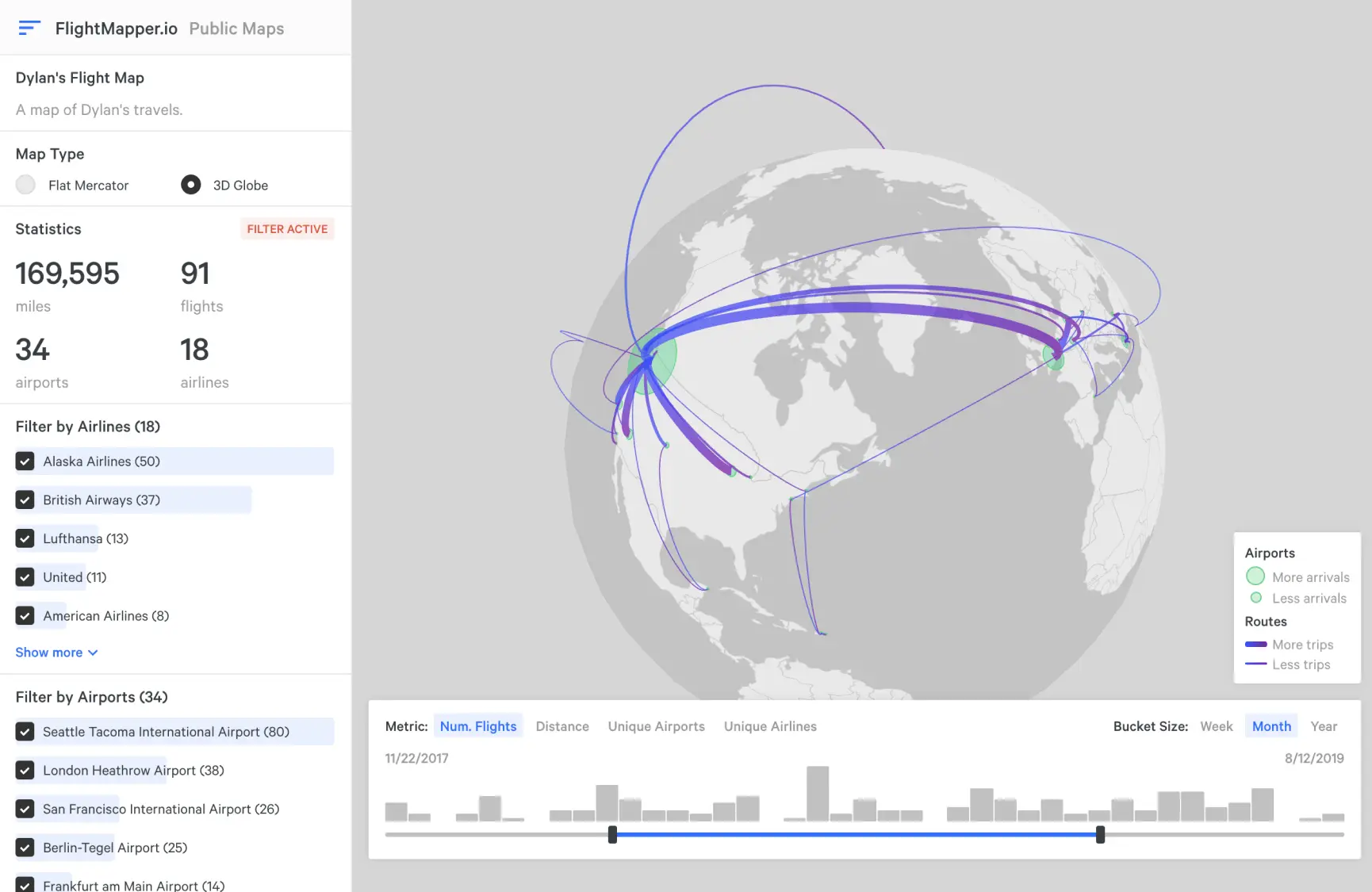Set bucket size to Year
This screenshot has width=1372, height=892.
coord(1323,726)
